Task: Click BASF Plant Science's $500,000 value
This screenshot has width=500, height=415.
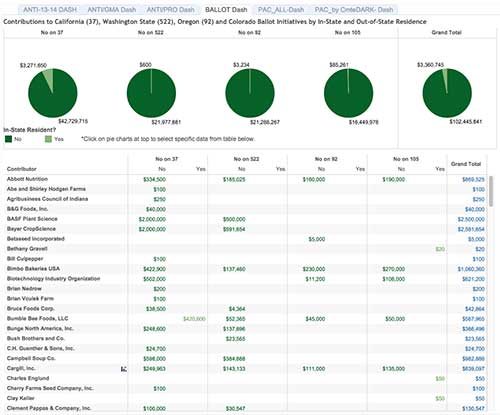Action: (234, 219)
